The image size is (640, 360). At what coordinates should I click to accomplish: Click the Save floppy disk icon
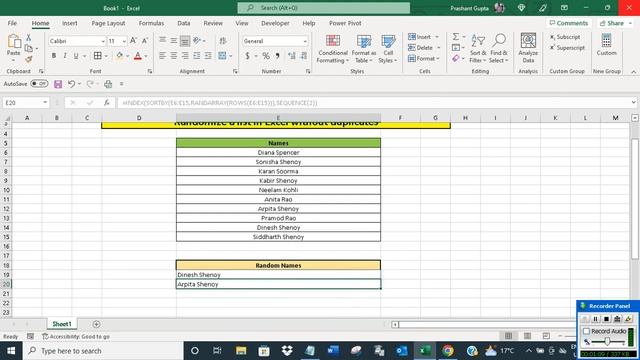coord(58,84)
